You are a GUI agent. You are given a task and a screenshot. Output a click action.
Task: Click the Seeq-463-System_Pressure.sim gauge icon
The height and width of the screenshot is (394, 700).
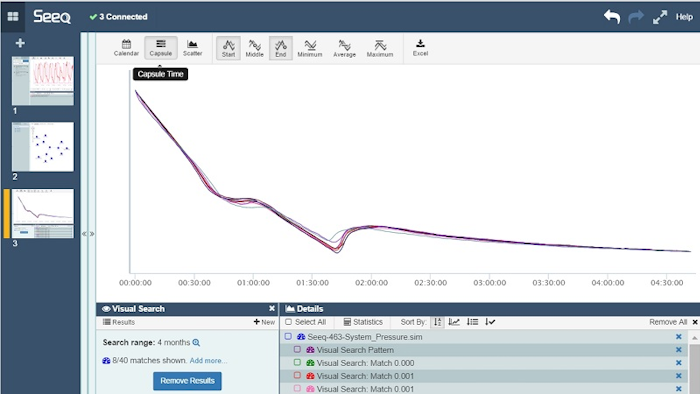click(301, 337)
